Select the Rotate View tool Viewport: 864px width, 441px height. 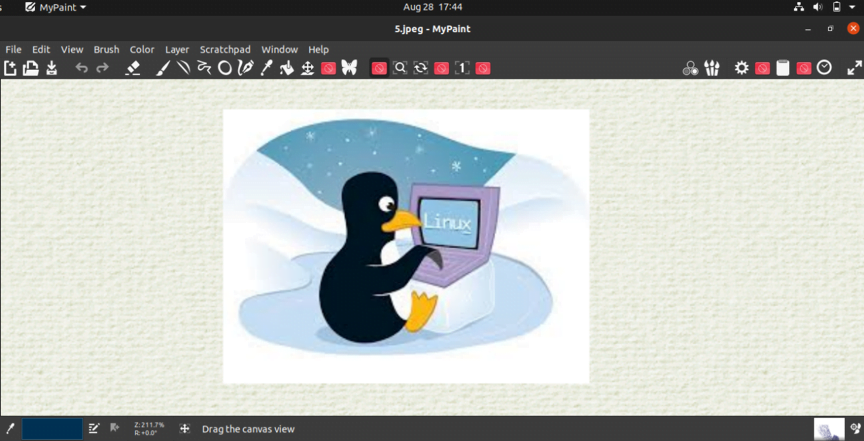point(421,68)
